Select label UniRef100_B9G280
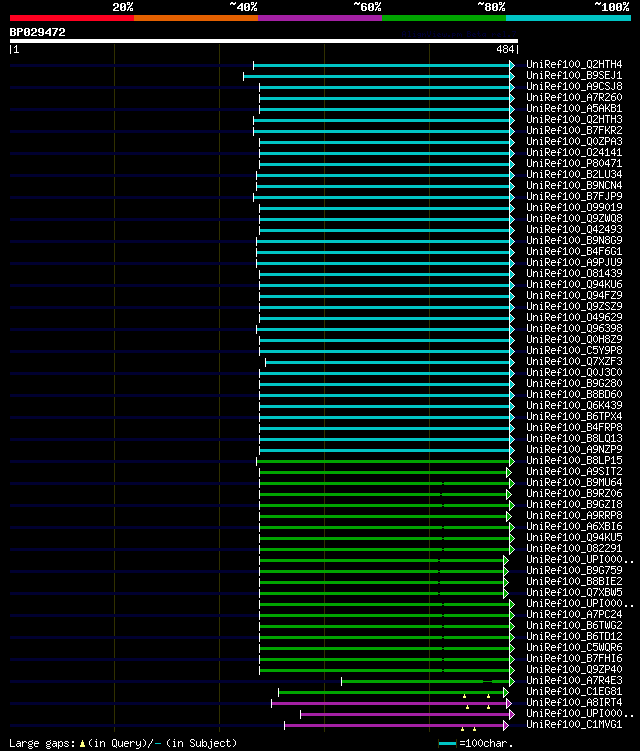The image size is (640, 751). coord(574,384)
